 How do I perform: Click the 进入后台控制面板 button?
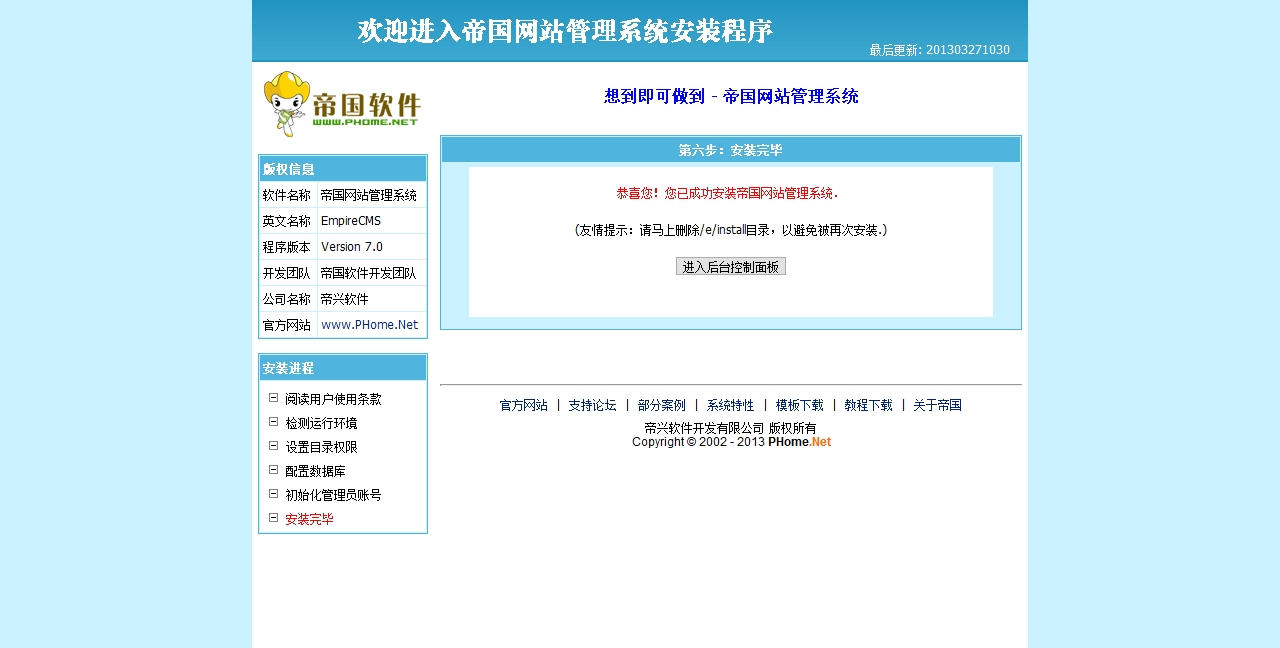(x=731, y=267)
